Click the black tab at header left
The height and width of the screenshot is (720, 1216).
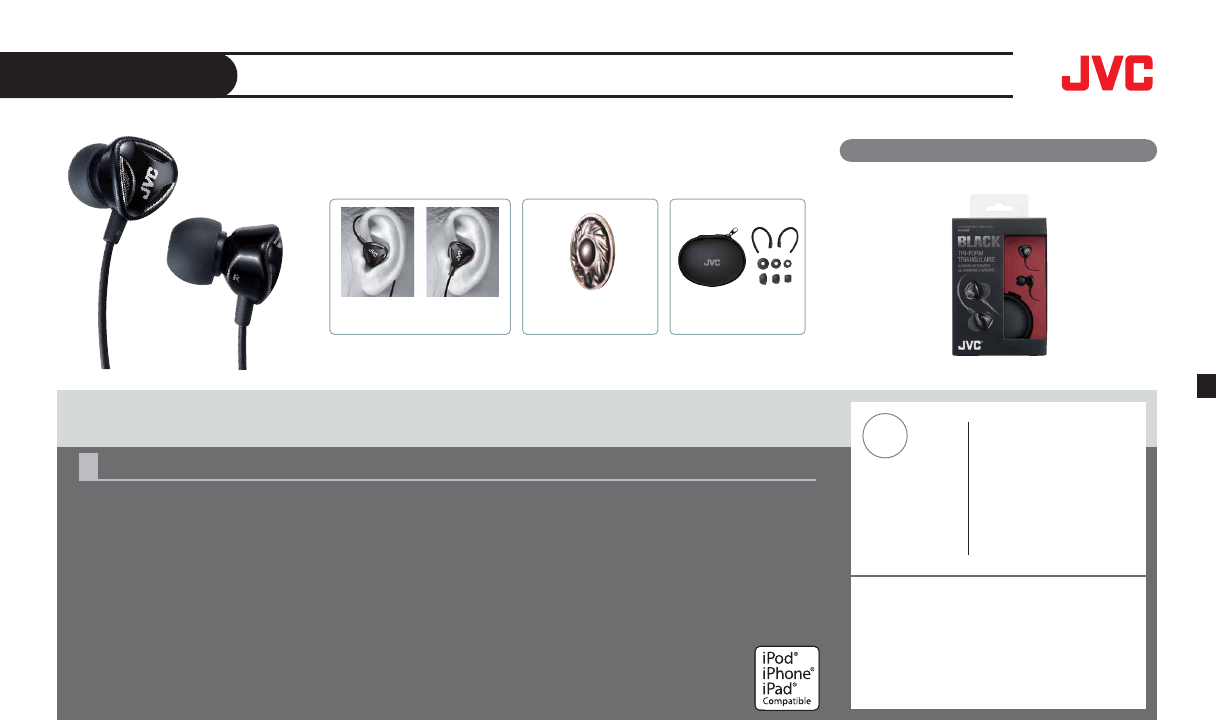point(118,76)
